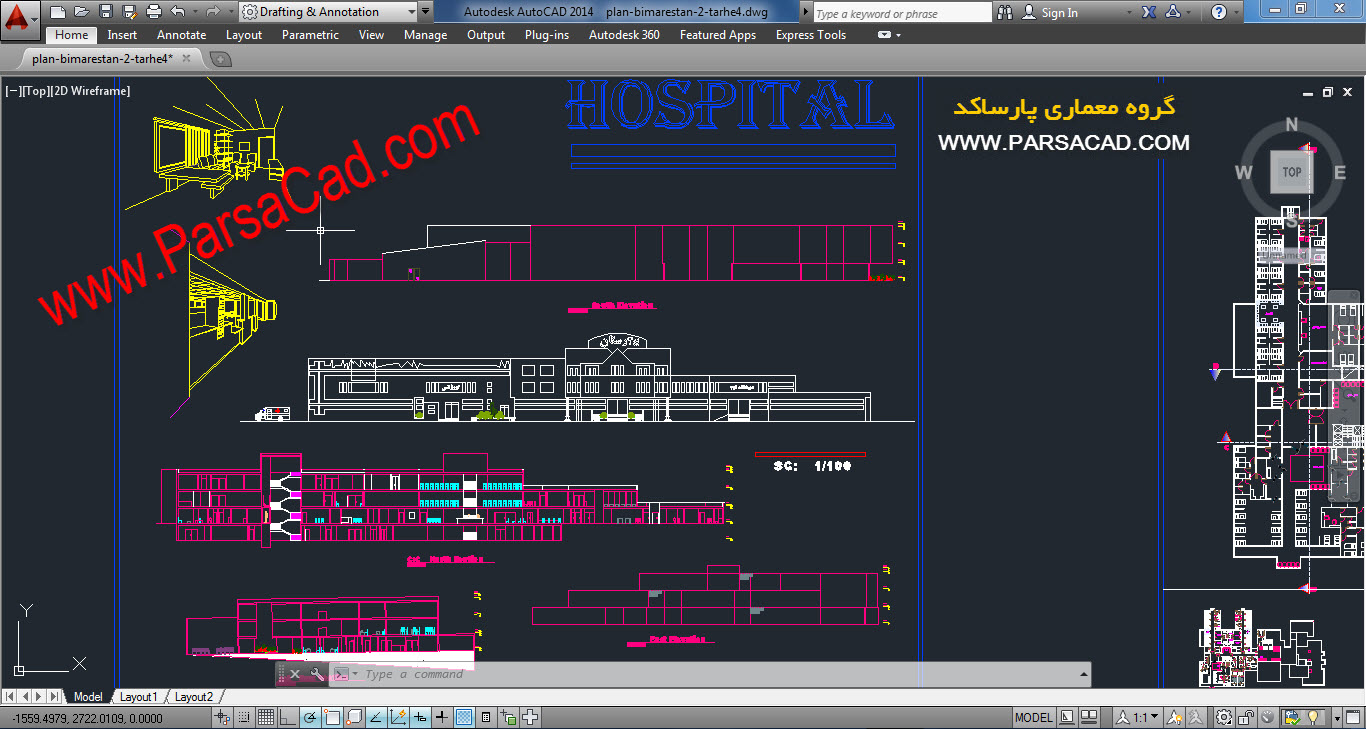Toggle toolbar and window lock icon
Image resolution: width=1366 pixels, height=729 pixels.
[x=1246, y=717]
